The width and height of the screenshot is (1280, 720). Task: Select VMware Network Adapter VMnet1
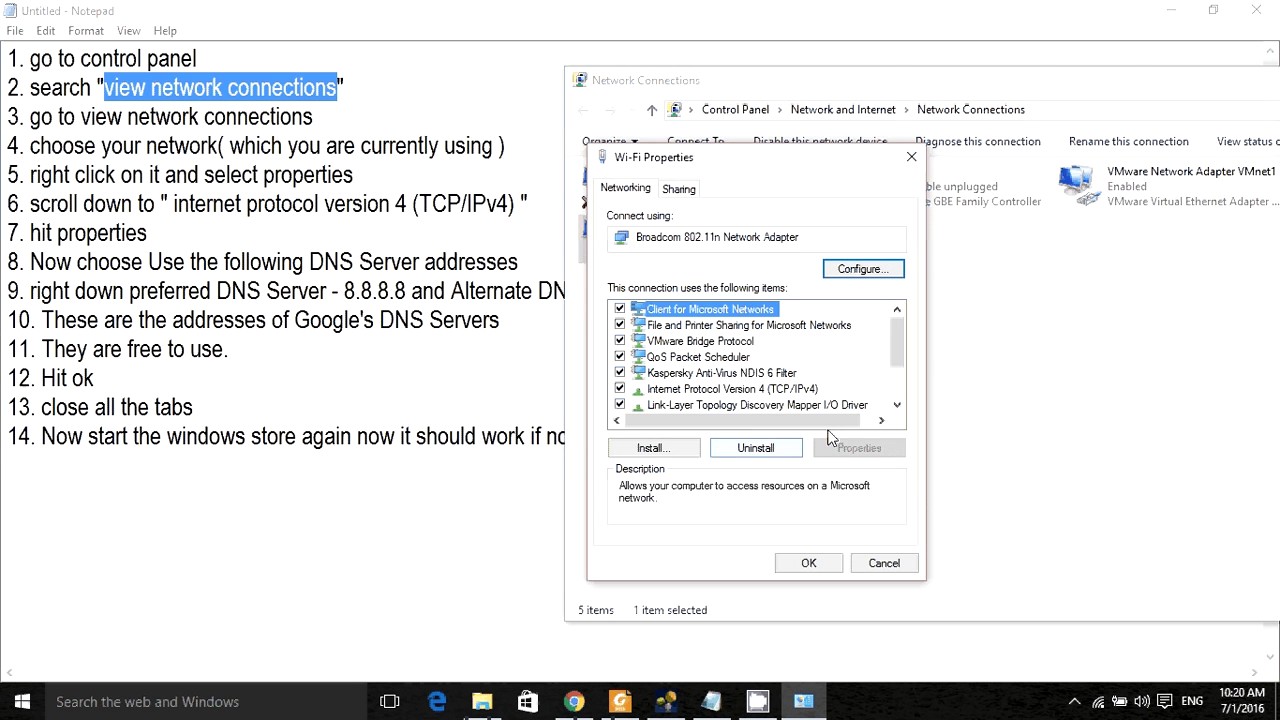pos(1167,186)
